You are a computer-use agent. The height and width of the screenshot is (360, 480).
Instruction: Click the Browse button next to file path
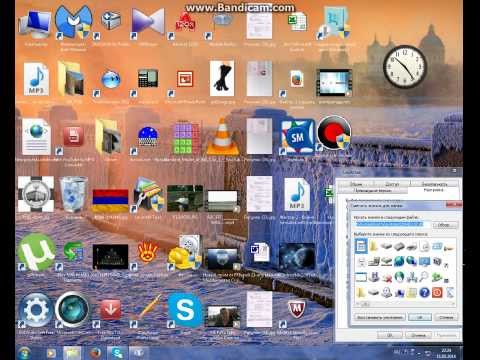444,225
